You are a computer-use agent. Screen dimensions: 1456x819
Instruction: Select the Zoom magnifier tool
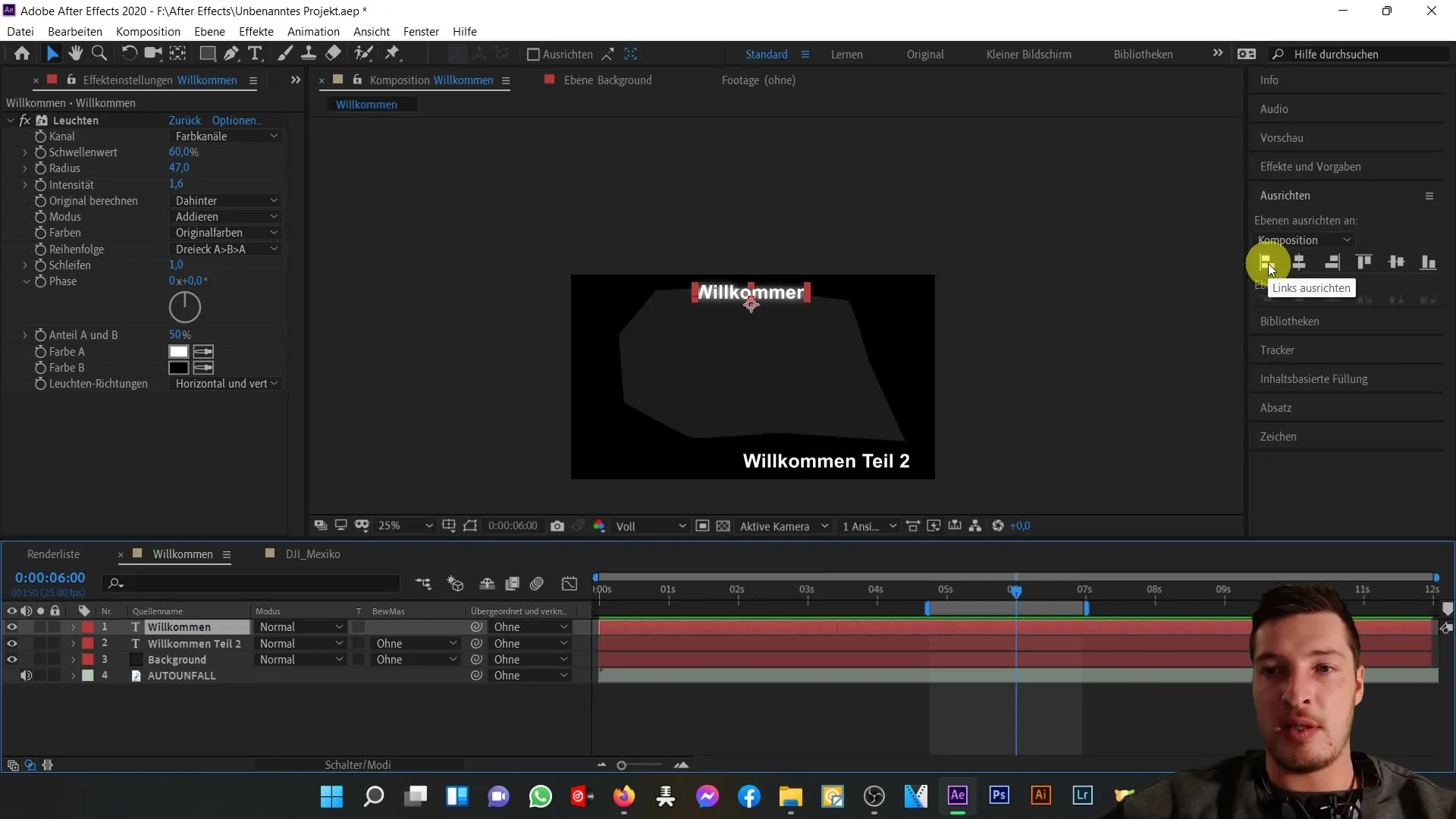[99, 54]
